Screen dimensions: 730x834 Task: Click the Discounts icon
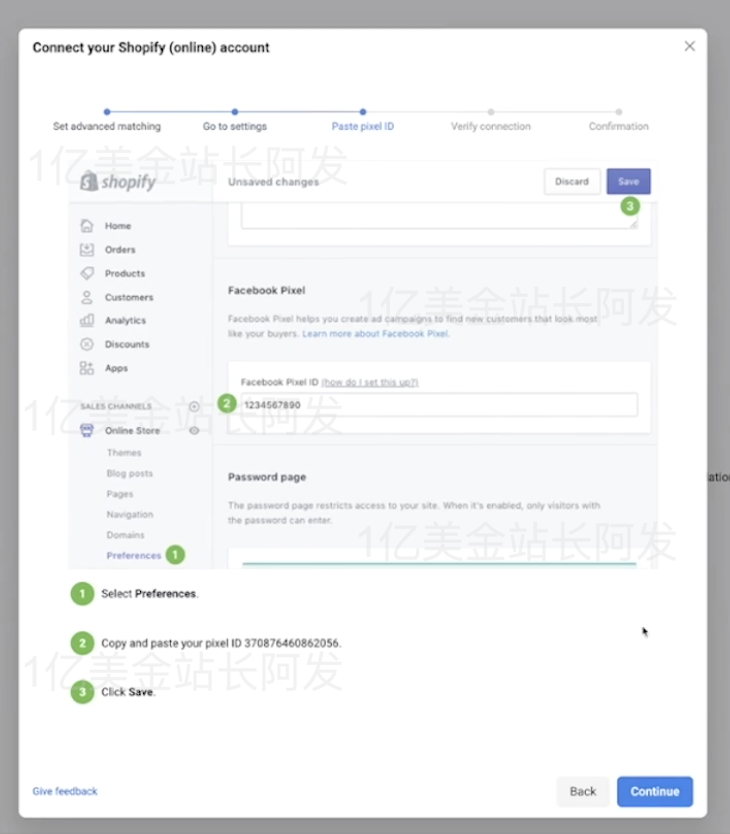[87, 344]
